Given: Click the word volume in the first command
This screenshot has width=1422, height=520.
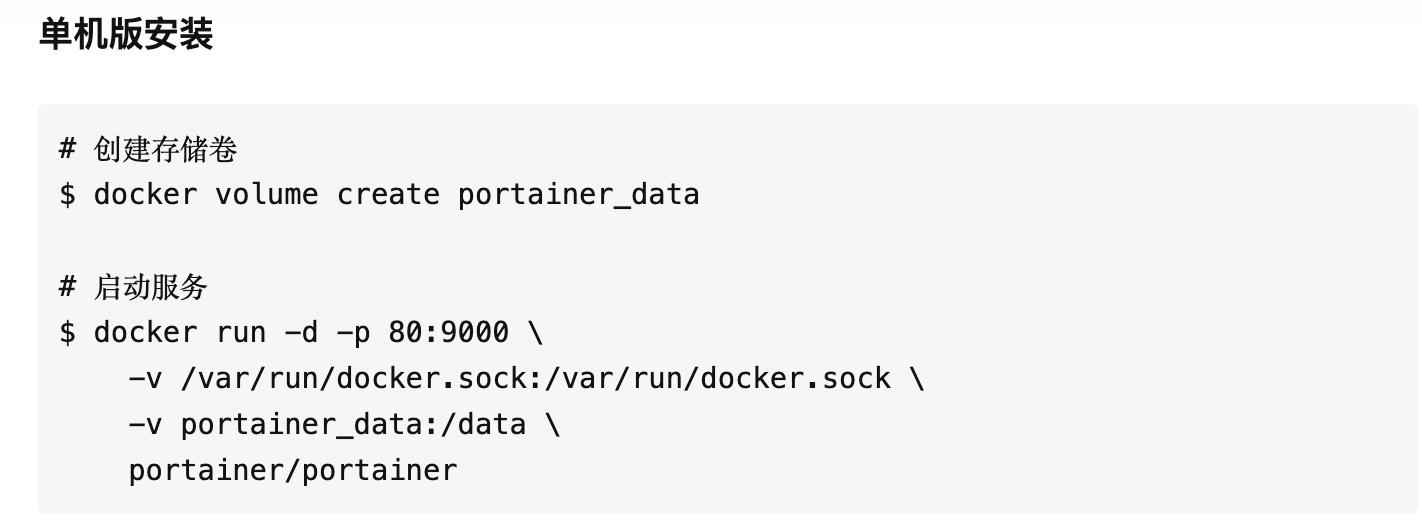Looking at the screenshot, I should click(x=267, y=194).
